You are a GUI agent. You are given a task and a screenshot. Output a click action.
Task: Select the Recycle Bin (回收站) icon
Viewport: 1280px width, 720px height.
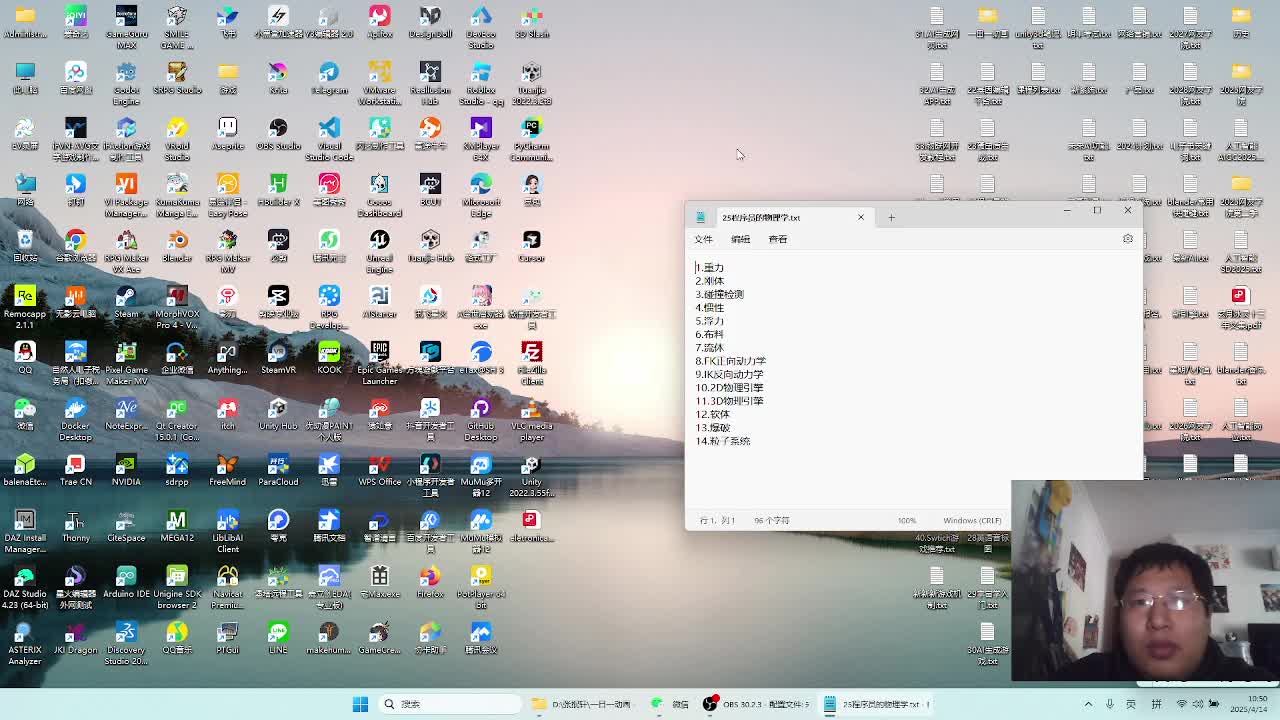click(x=25, y=246)
